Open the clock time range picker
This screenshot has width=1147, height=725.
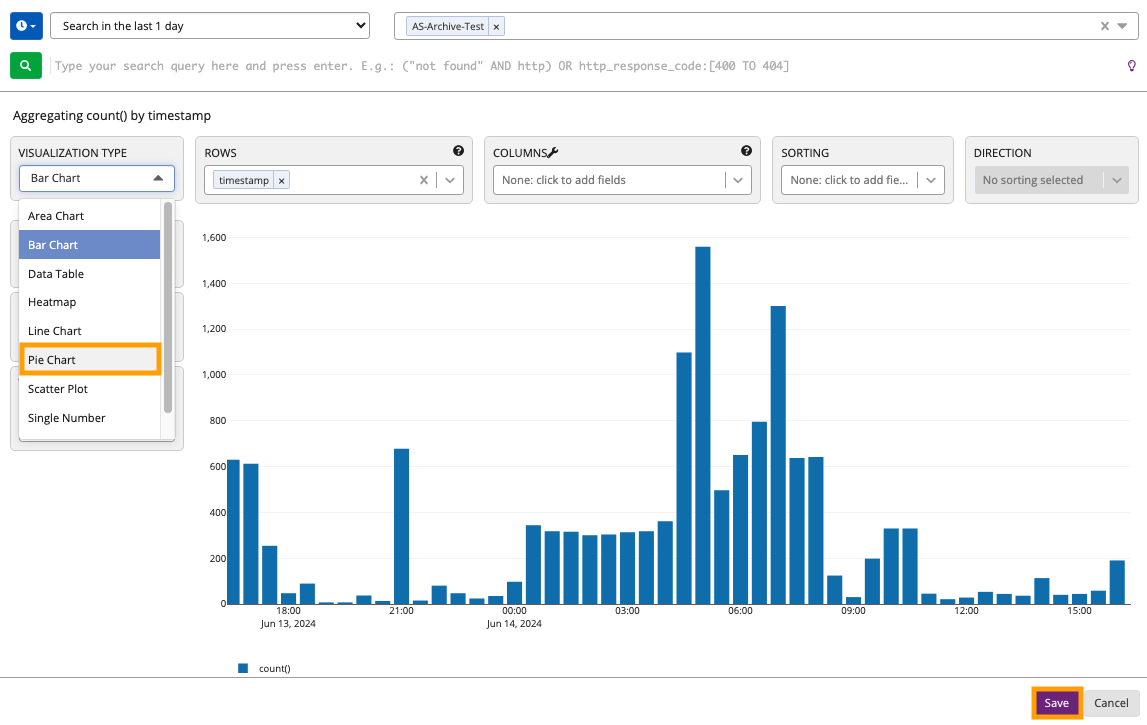pyautogui.click(x=26, y=26)
